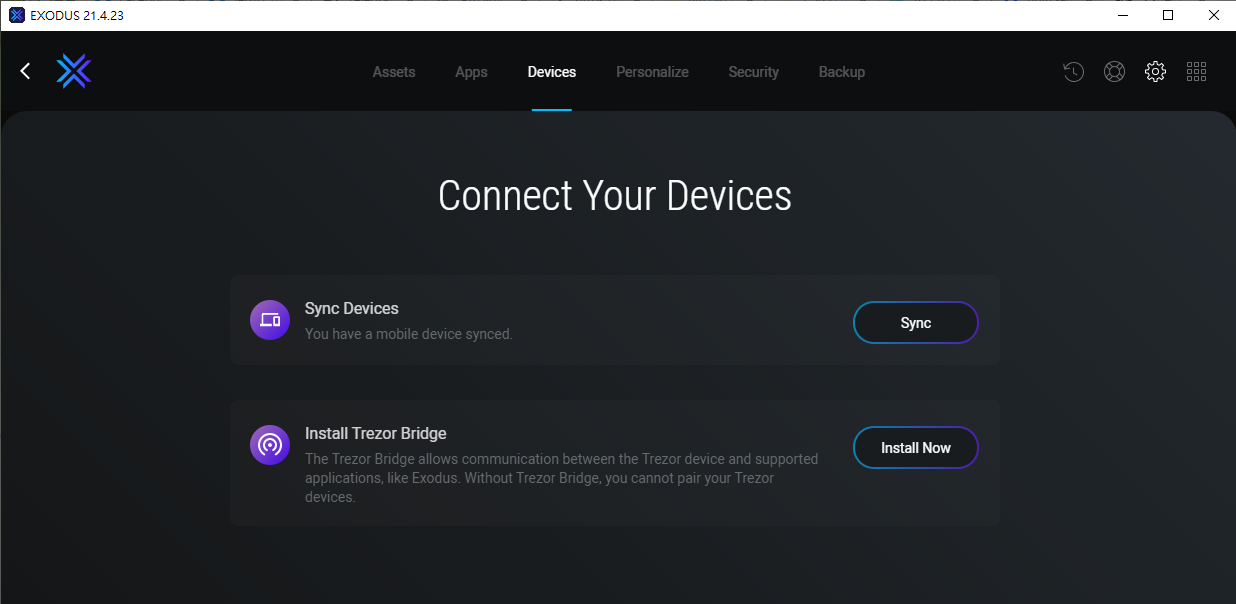Click the Trezor Bridge description paragraph
The width and height of the screenshot is (1236, 604).
[x=562, y=478]
